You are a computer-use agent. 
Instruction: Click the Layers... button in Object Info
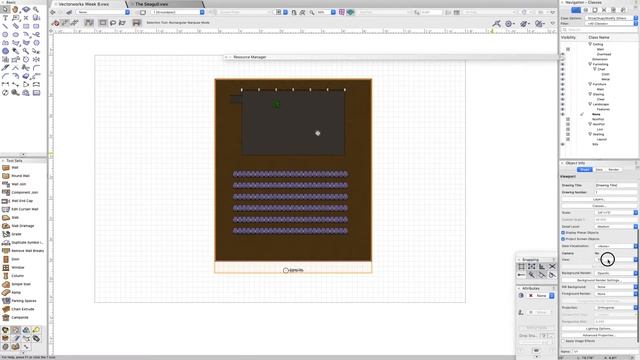[598, 199]
